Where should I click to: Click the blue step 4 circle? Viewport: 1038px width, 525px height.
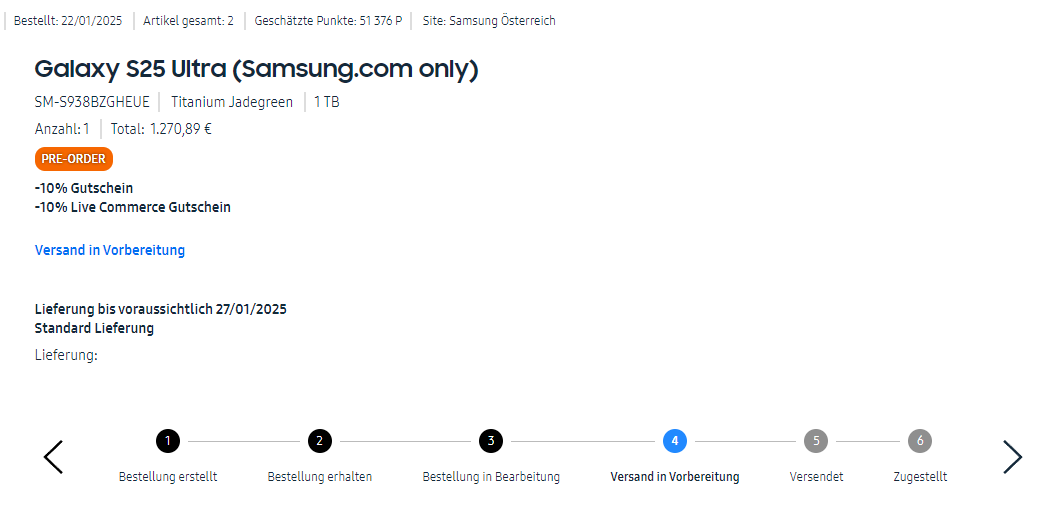(x=675, y=440)
